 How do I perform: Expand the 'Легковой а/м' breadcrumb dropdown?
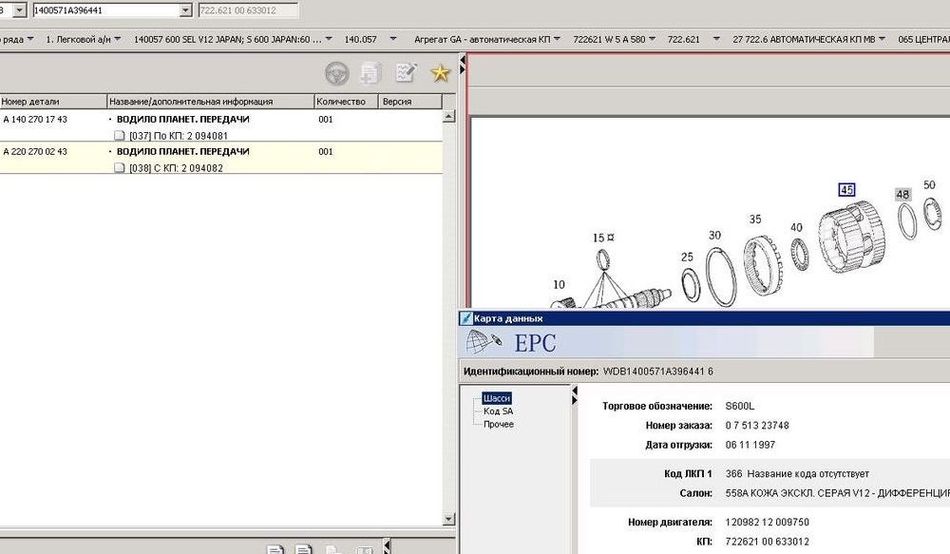click(x=118, y=40)
